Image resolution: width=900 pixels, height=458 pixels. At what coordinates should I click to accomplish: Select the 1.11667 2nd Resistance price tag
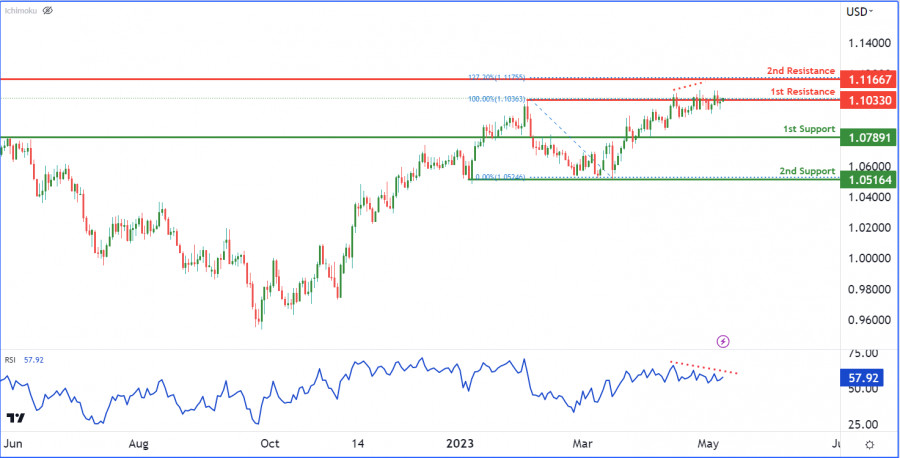coord(867,79)
